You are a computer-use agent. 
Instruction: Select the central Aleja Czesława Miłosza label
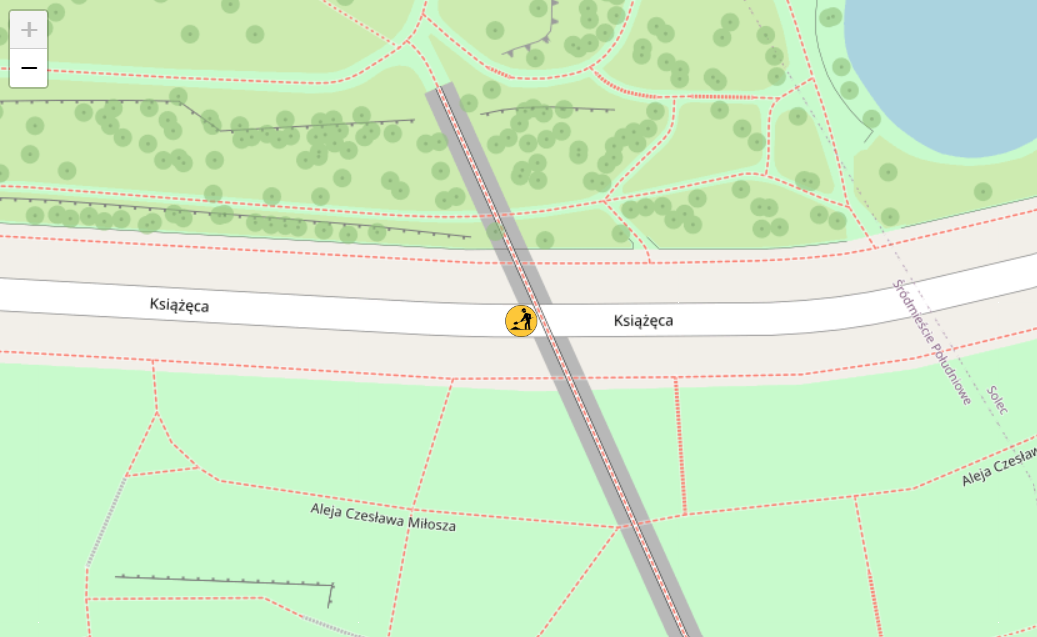(x=383, y=517)
